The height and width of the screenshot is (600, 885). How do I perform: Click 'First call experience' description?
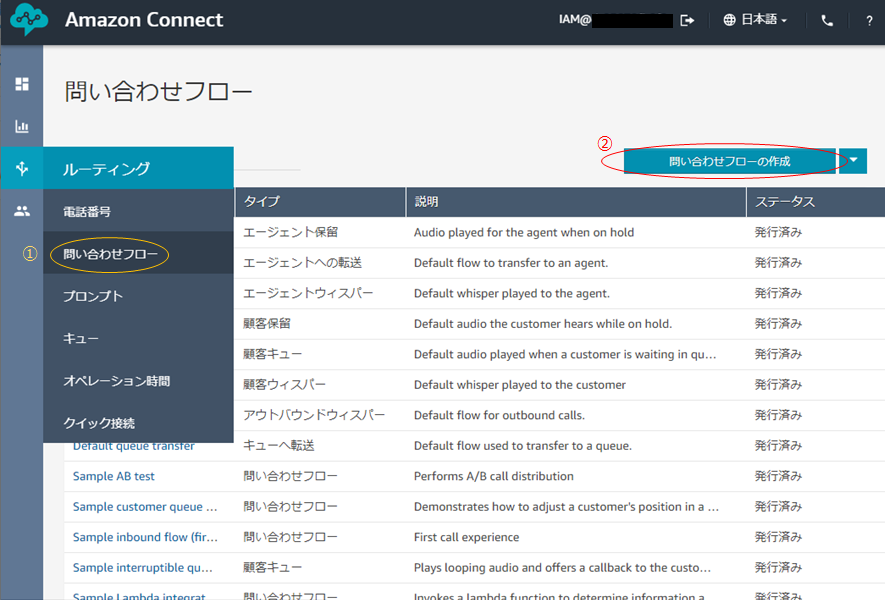tap(466, 537)
